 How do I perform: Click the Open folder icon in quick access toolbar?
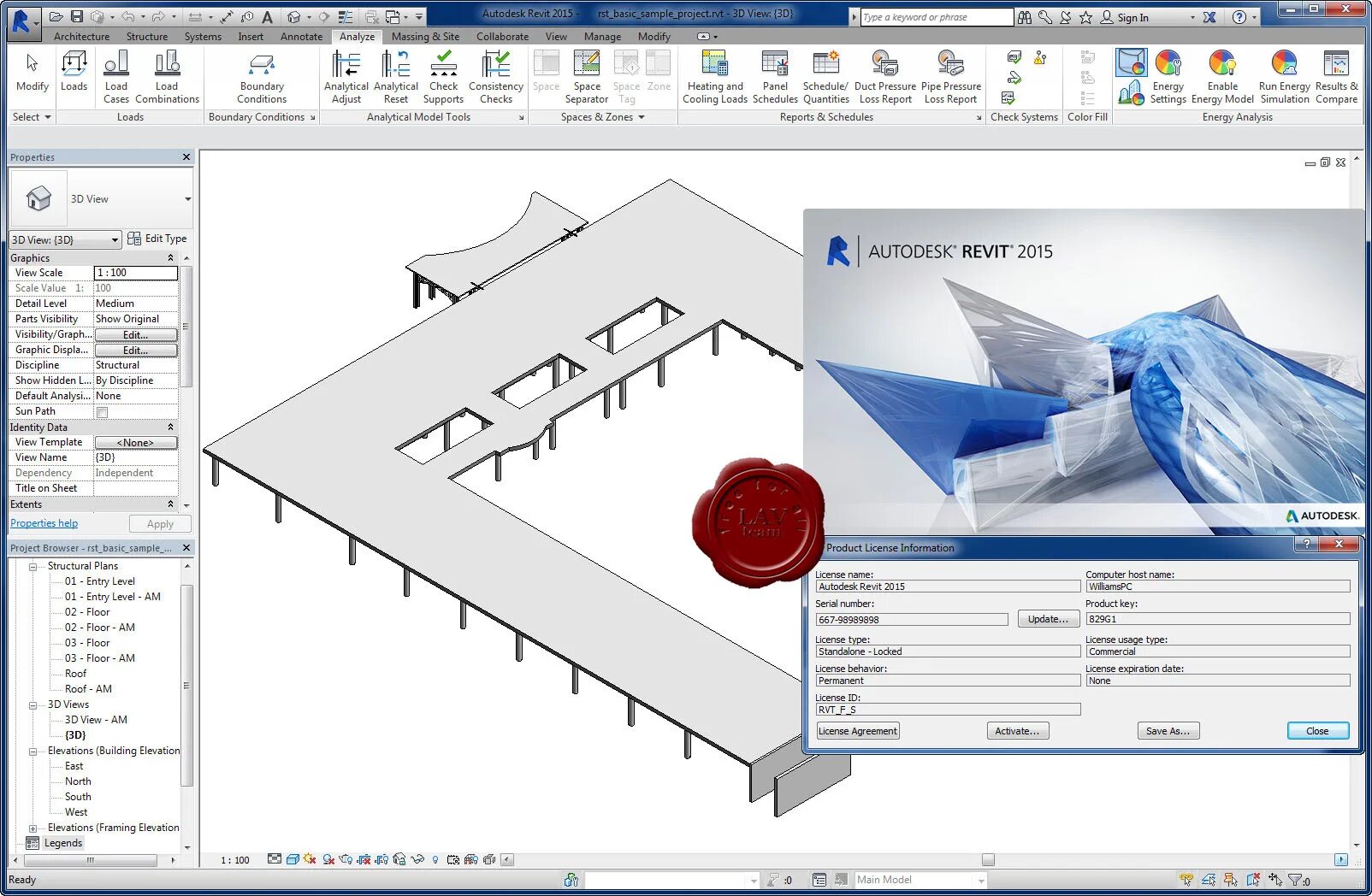56,16
